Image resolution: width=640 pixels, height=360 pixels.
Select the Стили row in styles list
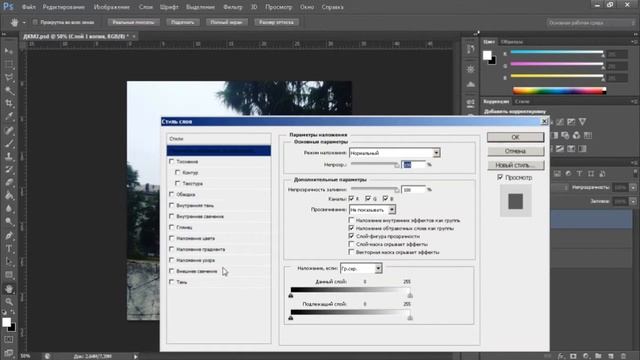(219, 139)
